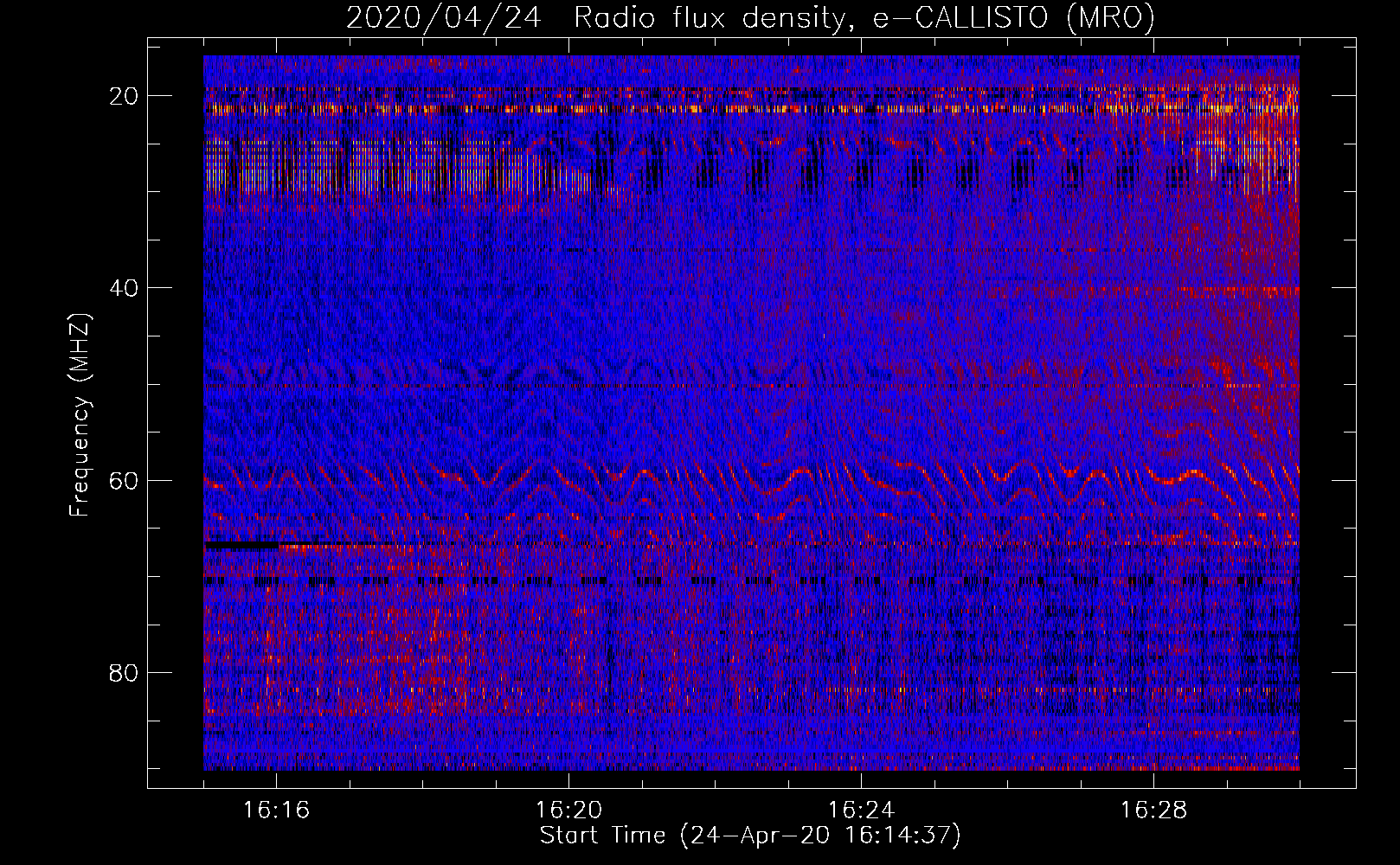Viewport: 1400px width, 865px height.
Task: Click the 60 MHz frequency tick label
Action: 125,480
